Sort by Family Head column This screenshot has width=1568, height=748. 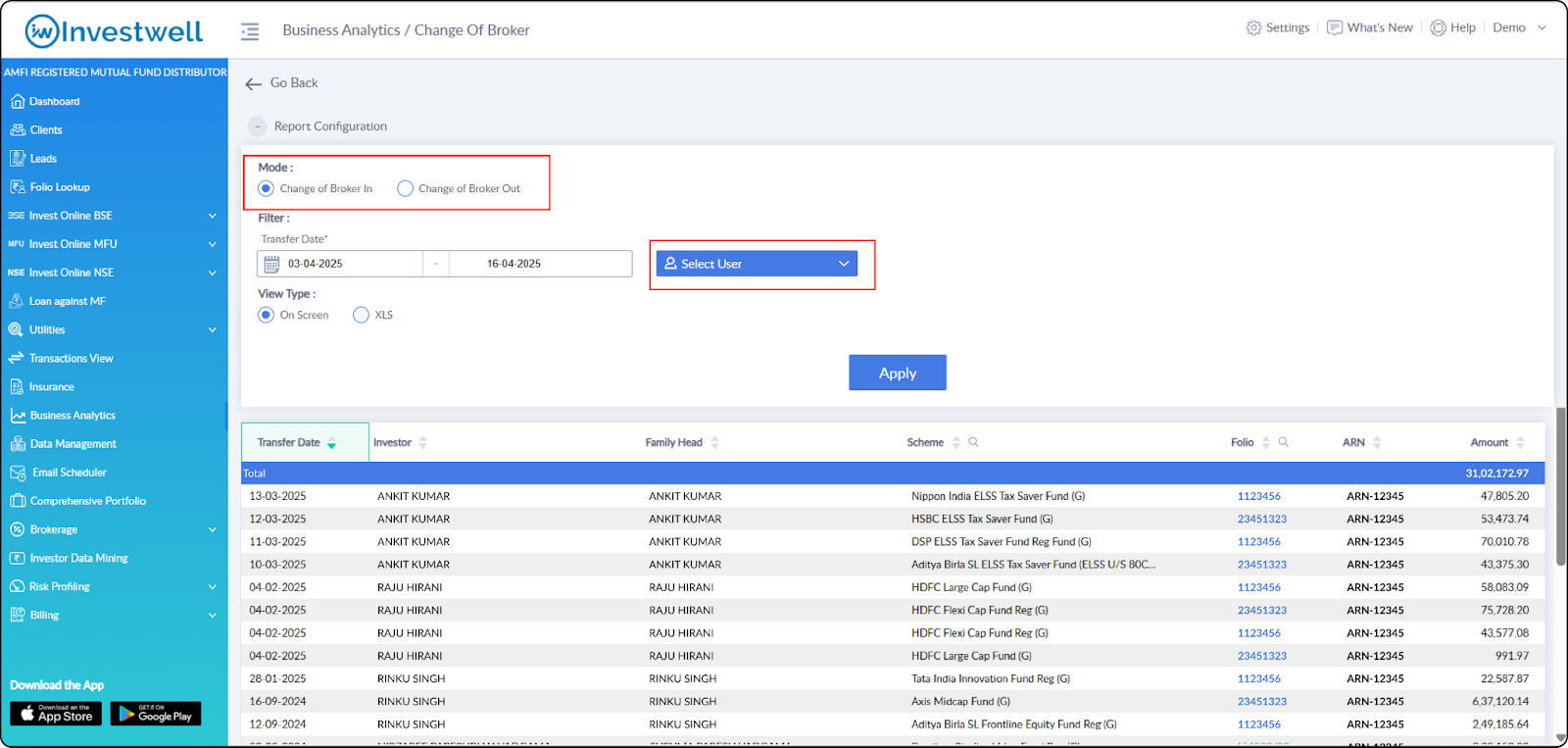pos(714,443)
